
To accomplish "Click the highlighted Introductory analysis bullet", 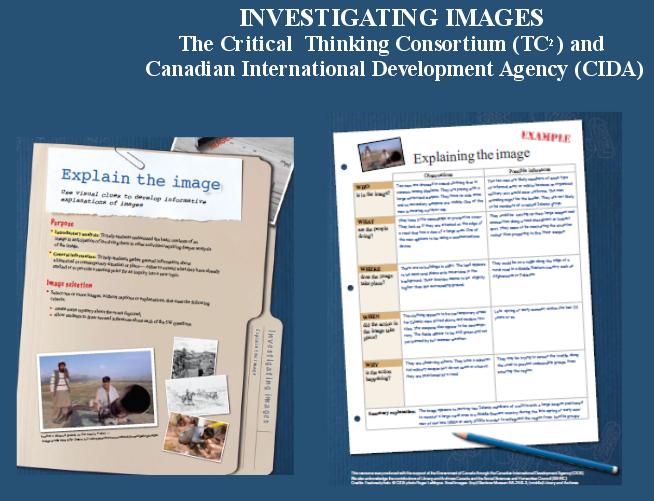I will [x=131, y=241].
